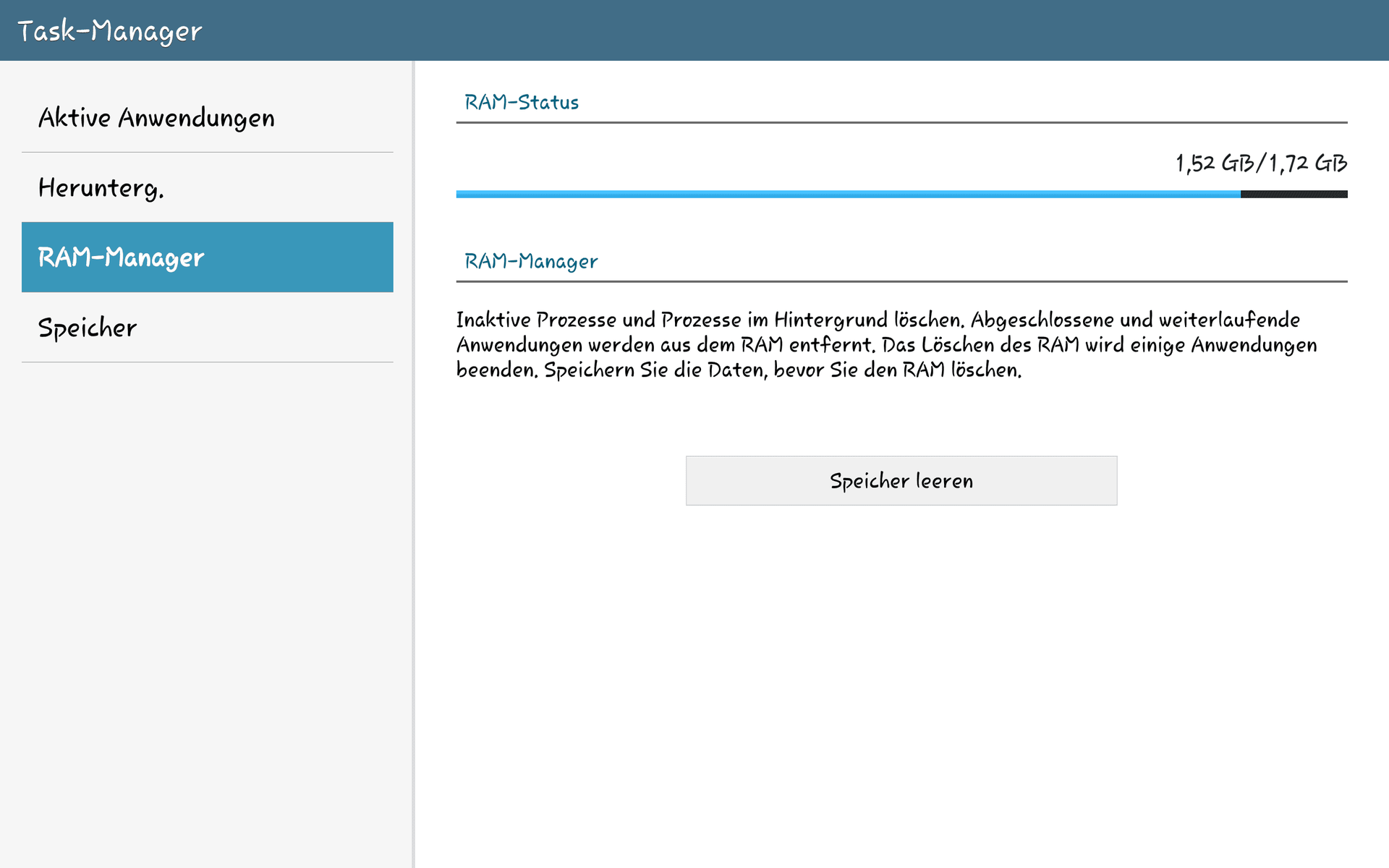Open the Speicher tab

[x=208, y=327]
